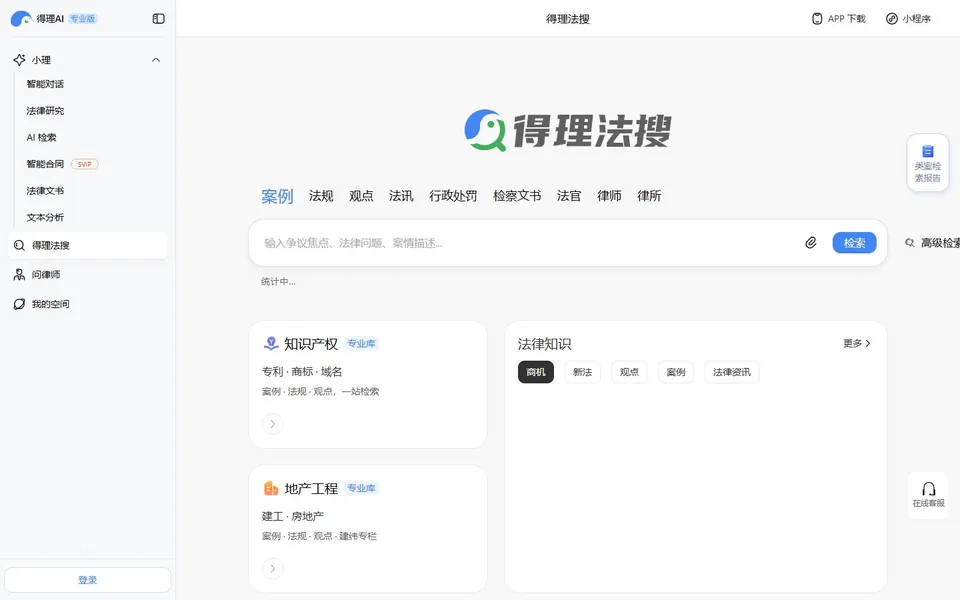The image size is (960, 600).
Task: Open the APP 下载 link text
Action: [x=847, y=19]
